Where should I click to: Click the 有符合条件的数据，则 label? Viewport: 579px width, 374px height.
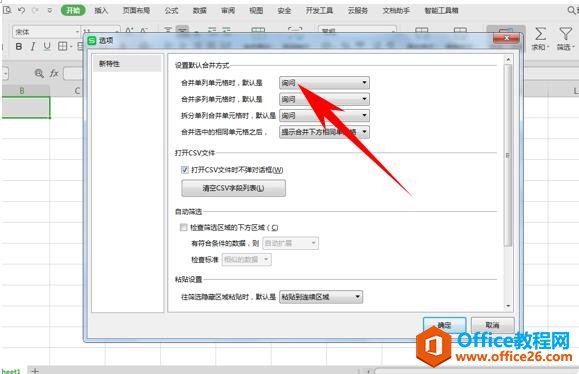point(225,243)
